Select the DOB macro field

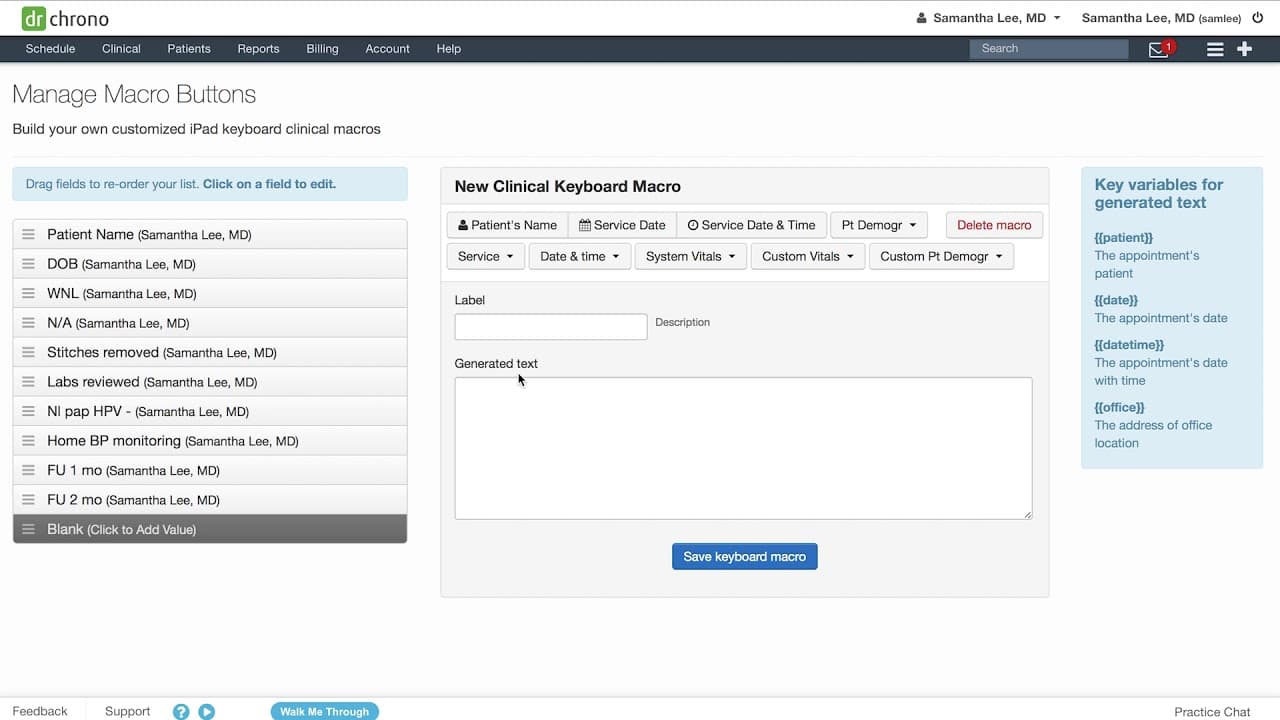[x=210, y=264]
